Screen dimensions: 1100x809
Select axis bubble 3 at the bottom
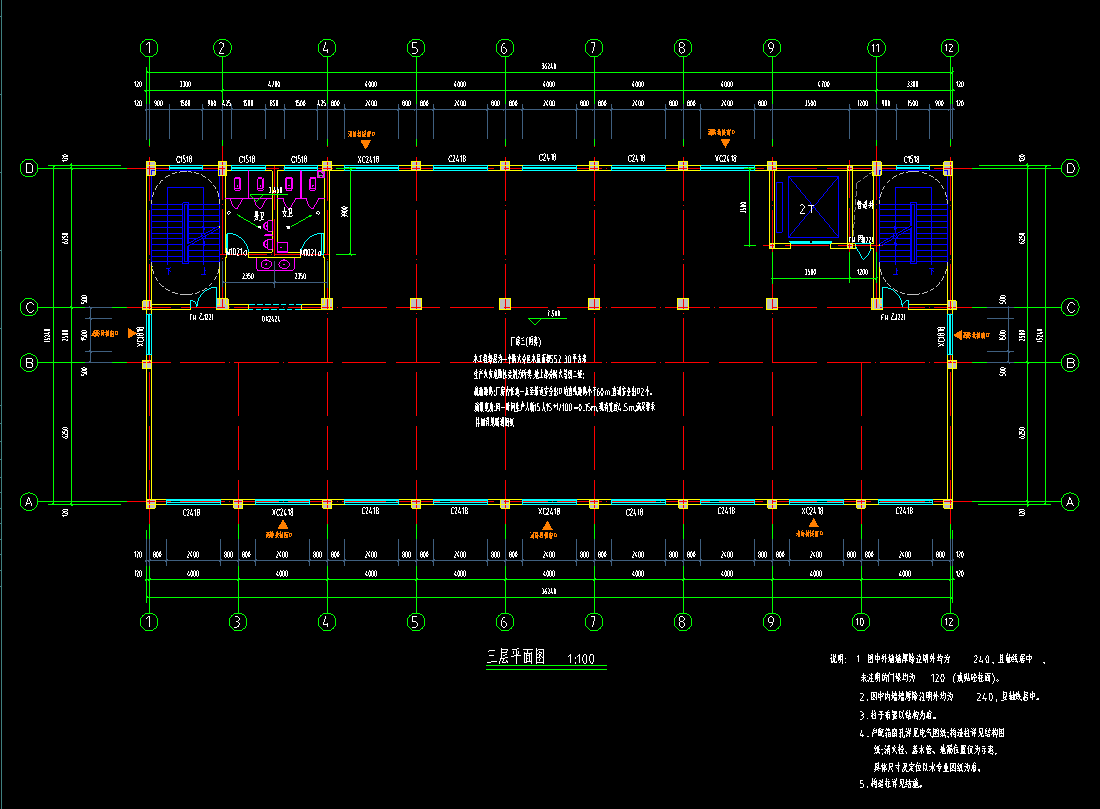click(237, 621)
